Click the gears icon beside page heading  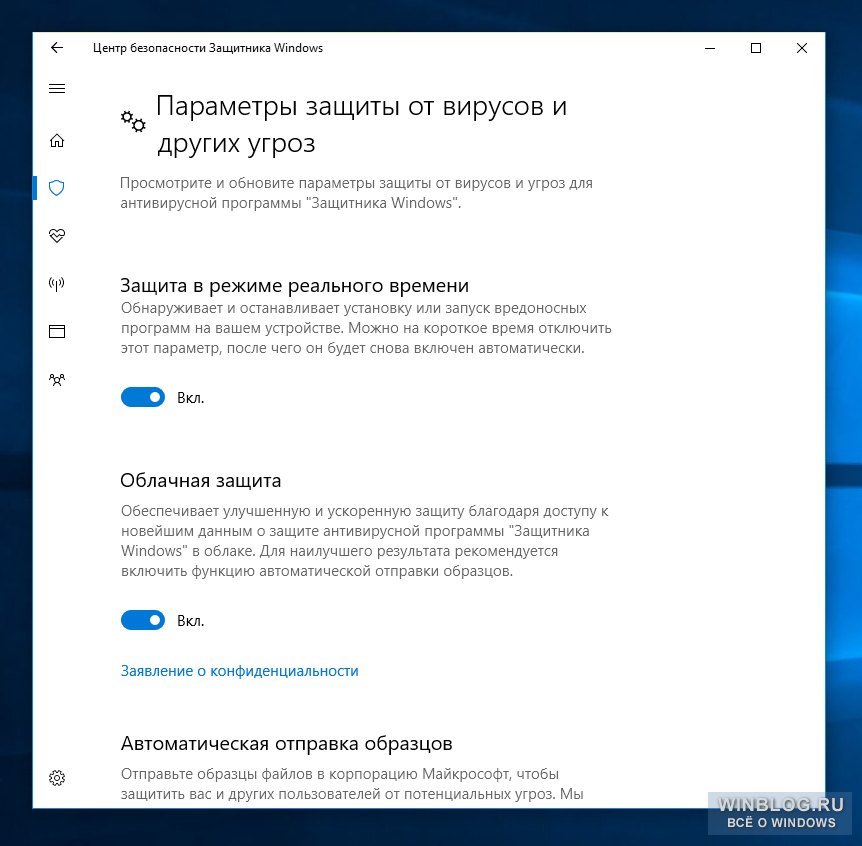[133, 121]
